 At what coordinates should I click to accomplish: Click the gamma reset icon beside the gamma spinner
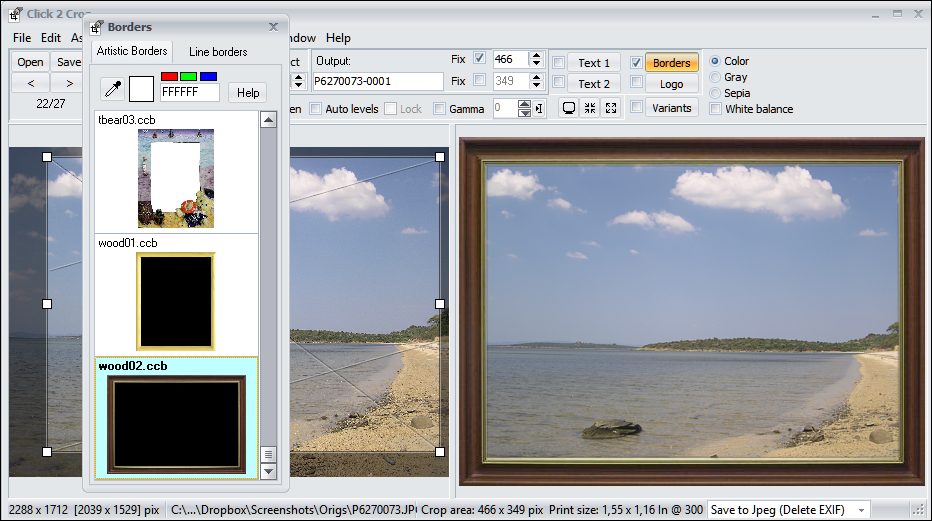[x=539, y=109]
